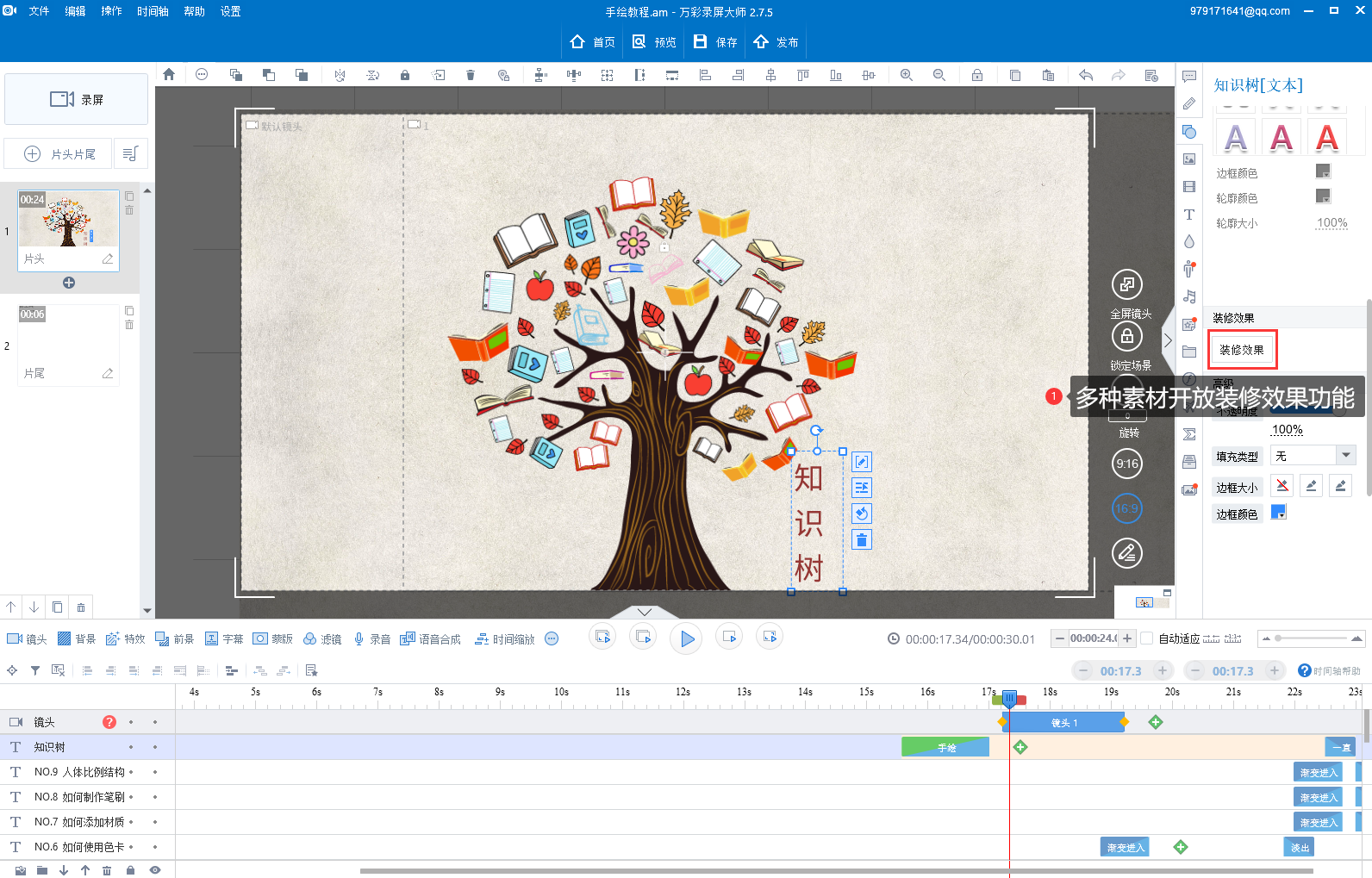Open the 时间轴 menu
This screenshot has height=878, width=1372.
(x=153, y=11)
